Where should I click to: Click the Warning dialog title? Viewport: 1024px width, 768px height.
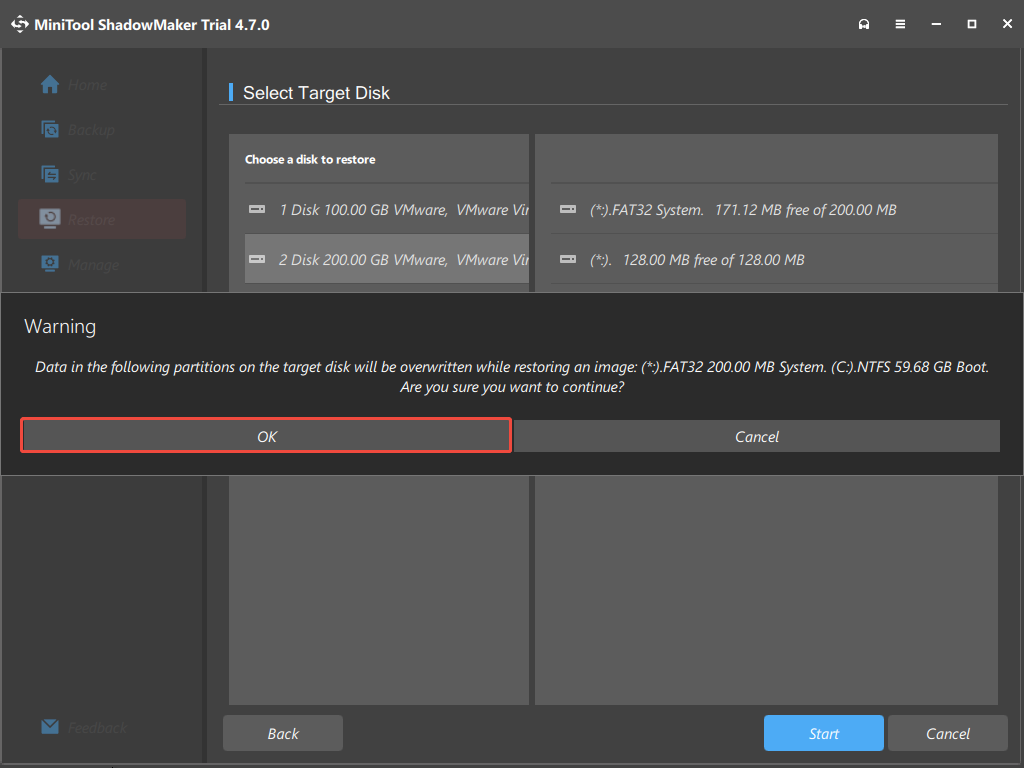tap(60, 326)
